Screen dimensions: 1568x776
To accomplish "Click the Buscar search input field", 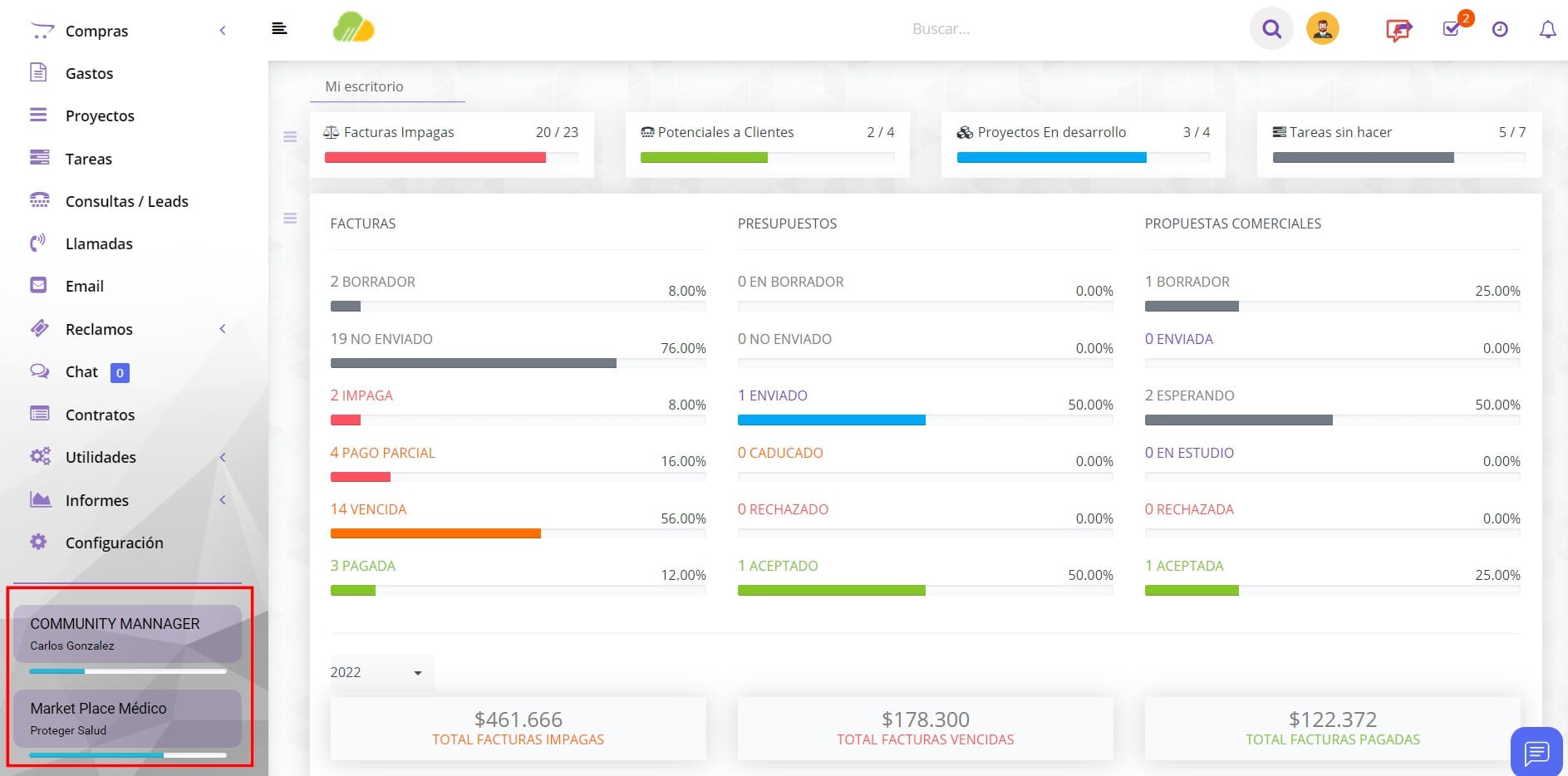I will [941, 29].
